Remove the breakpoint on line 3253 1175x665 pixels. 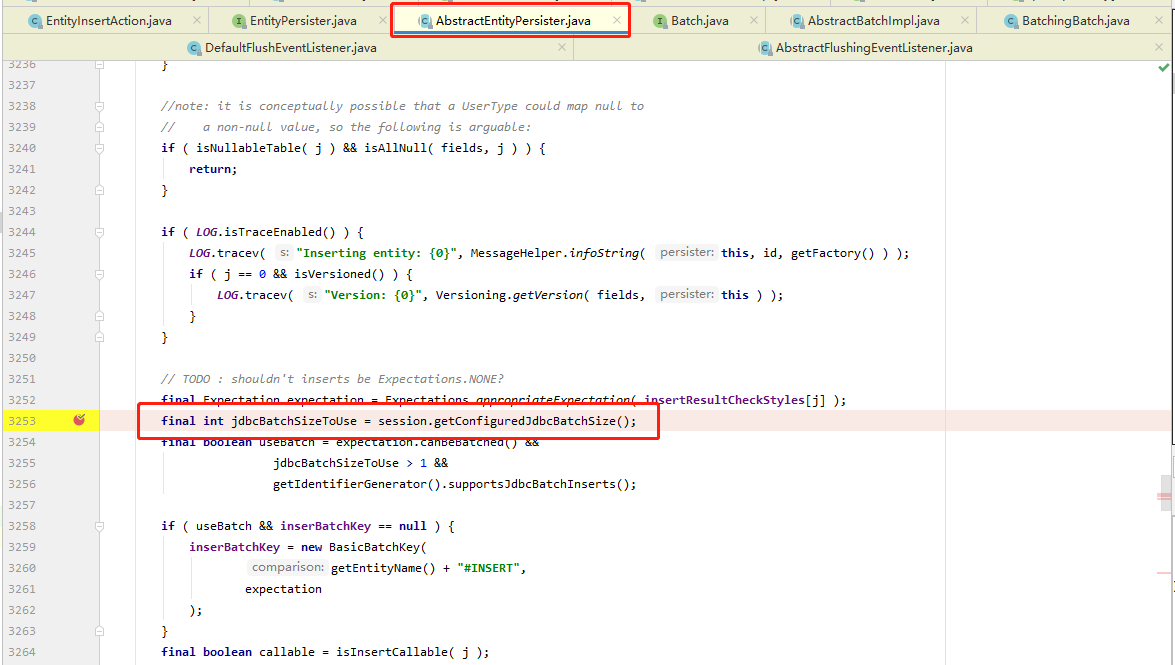79,420
